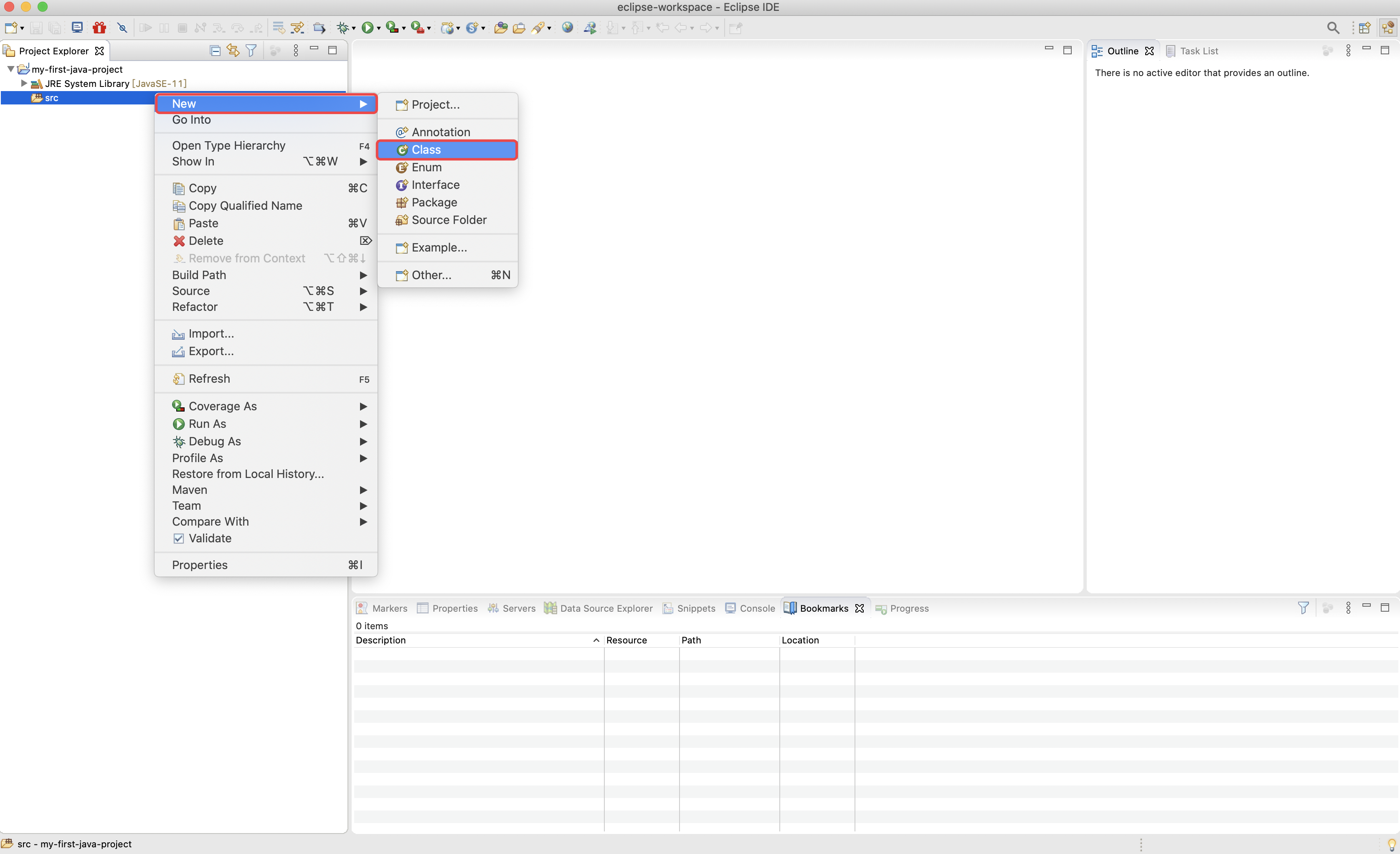
Task: Close the Bookmarks tab
Action: 860,608
